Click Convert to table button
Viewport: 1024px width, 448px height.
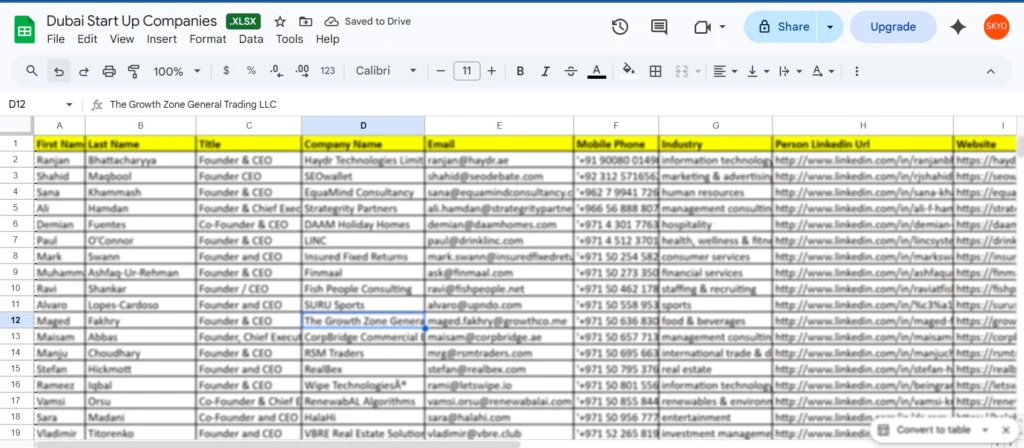coord(927,430)
